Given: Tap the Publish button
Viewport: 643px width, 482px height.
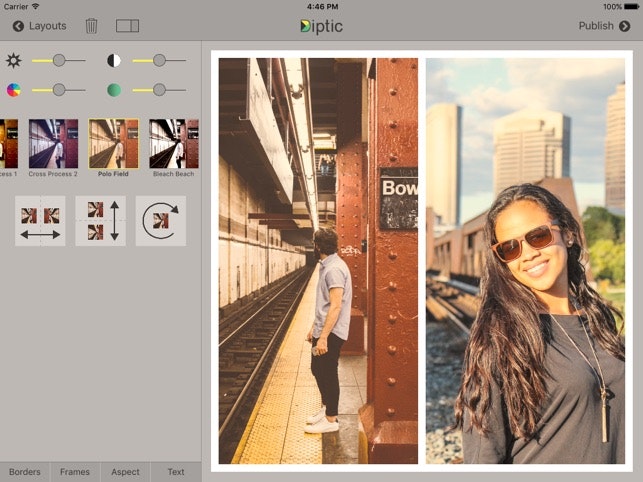Looking at the screenshot, I should tap(603, 26).
